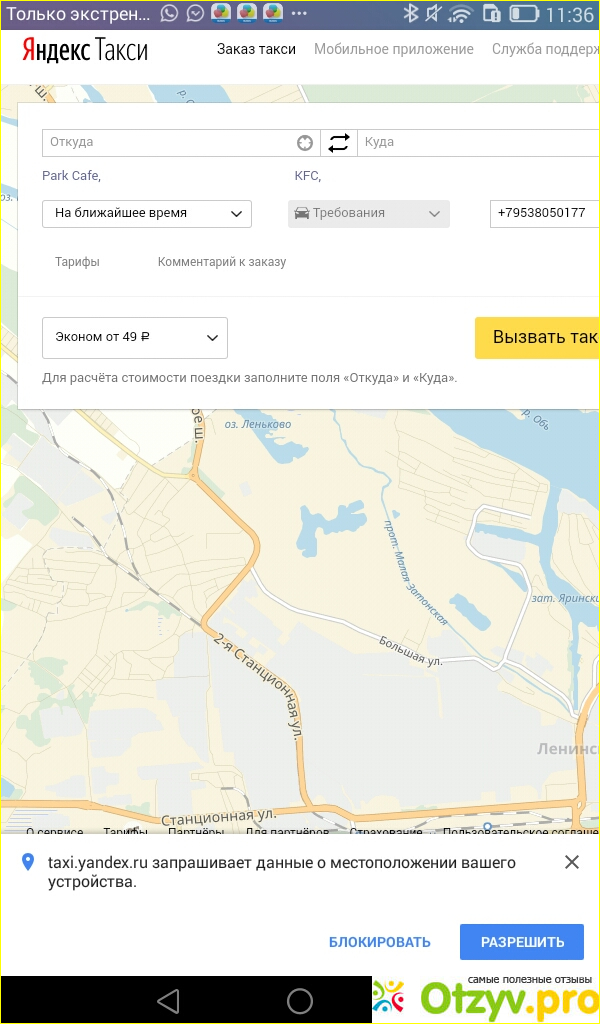This screenshot has height=1024, width=600.
Task: Click the yellow Вызвать такси button
Action: click(x=537, y=338)
